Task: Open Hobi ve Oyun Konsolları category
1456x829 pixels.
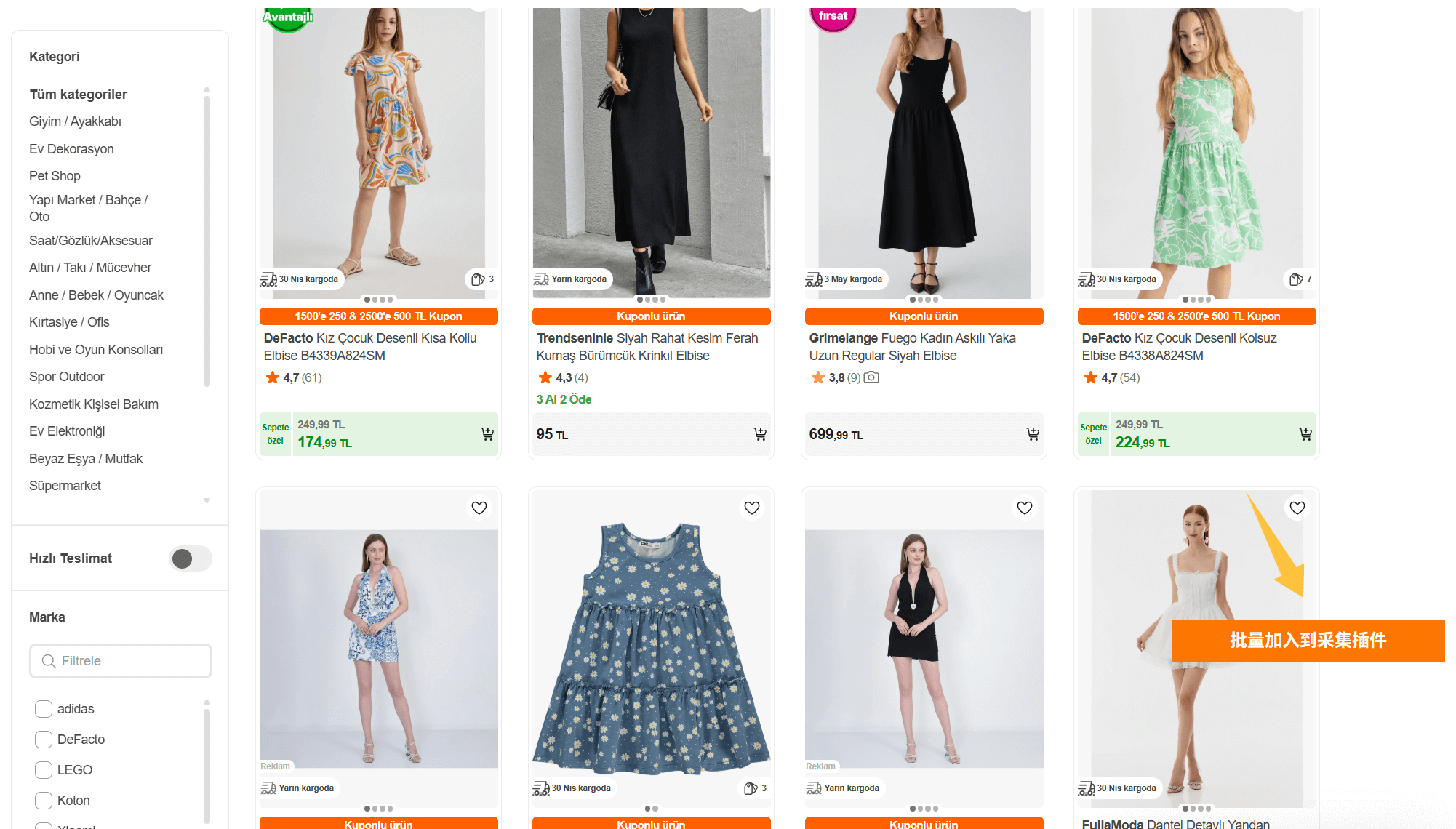Action: click(x=96, y=350)
